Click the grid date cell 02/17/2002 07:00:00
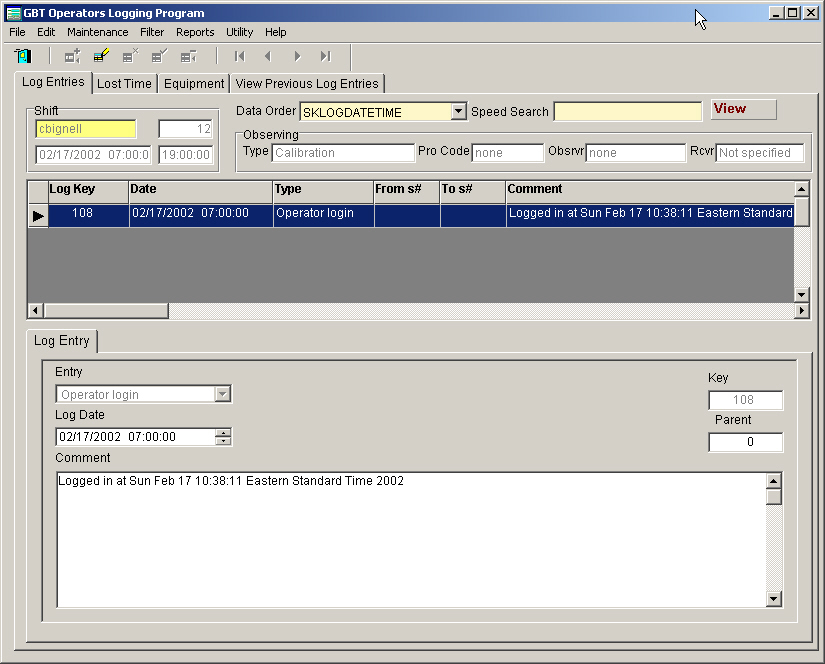The height and width of the screenshot is (664, 825). 201,216
